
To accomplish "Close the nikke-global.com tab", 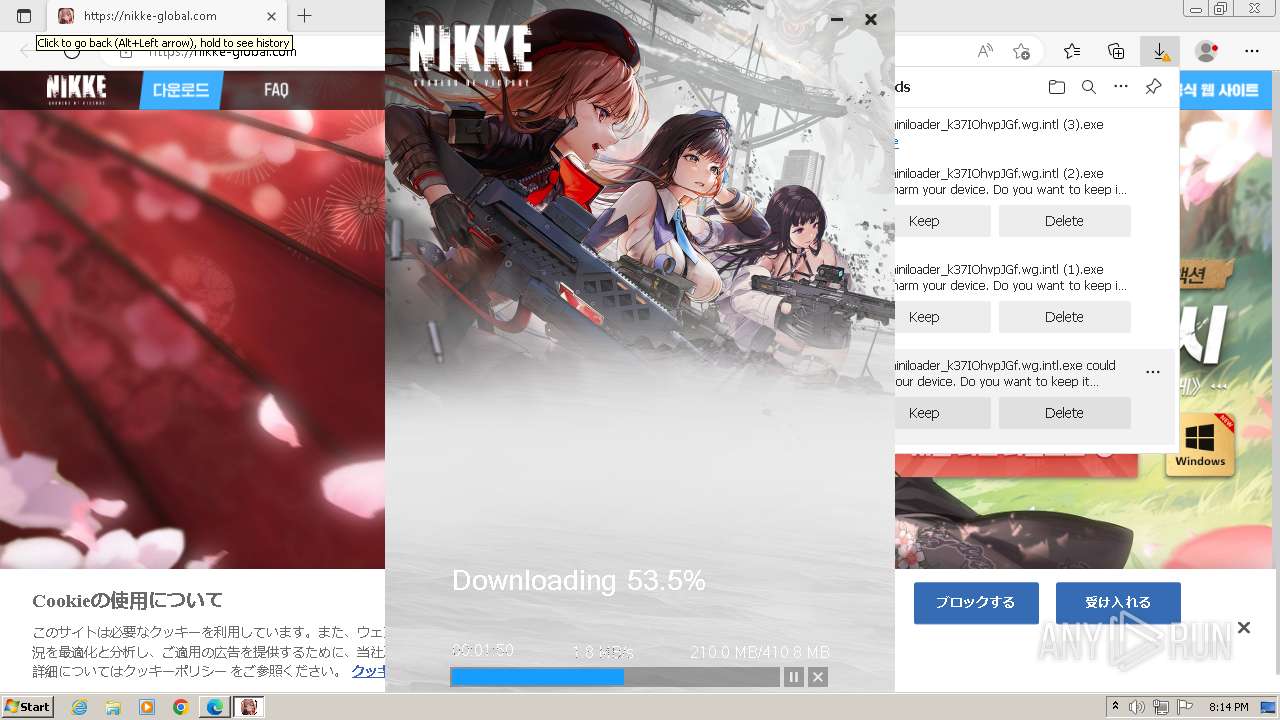I will click(272, 16).
